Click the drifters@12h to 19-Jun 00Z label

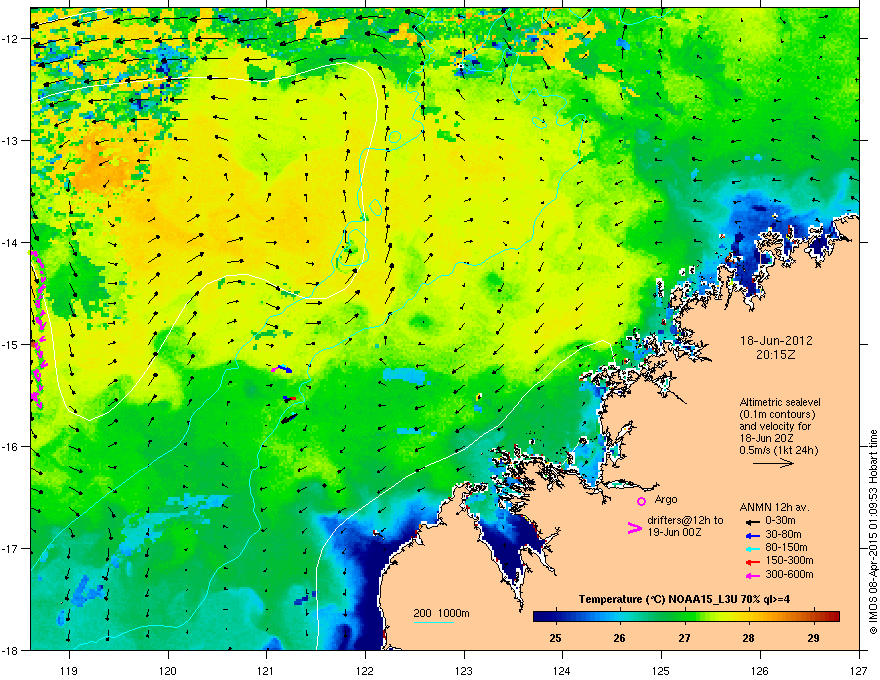(685, 526)
